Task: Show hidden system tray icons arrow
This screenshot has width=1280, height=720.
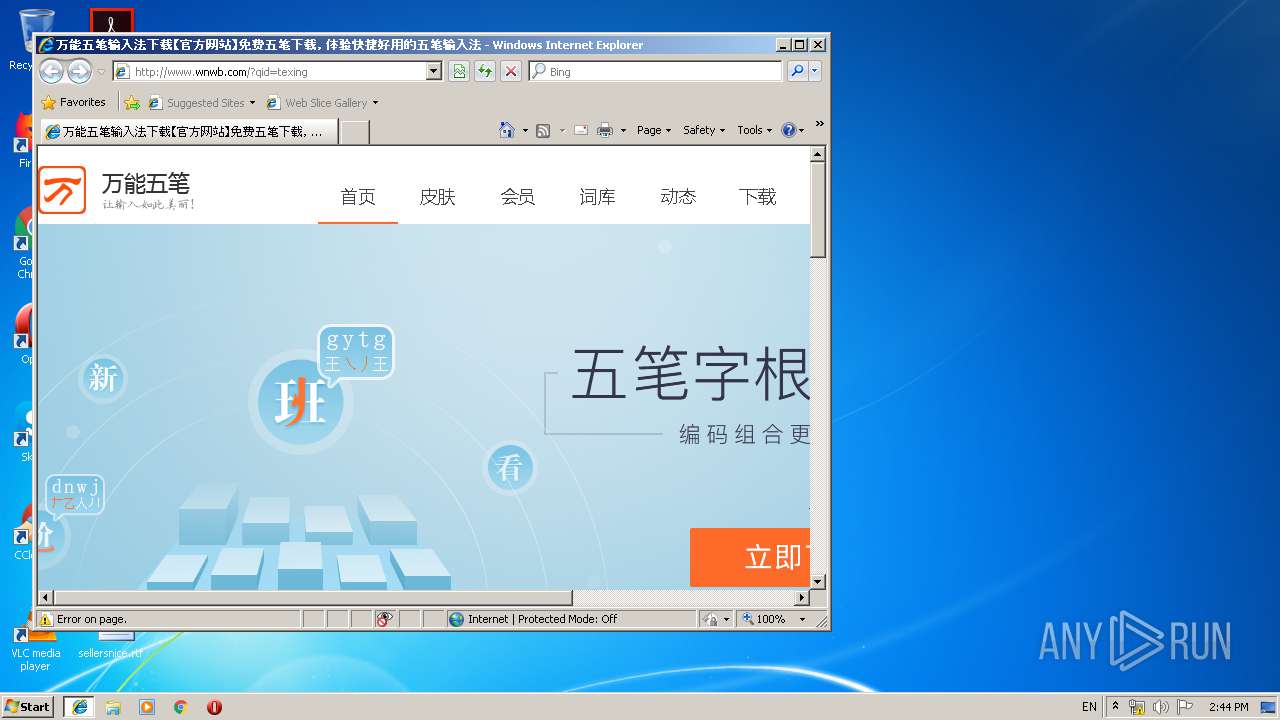Action: coord(1115,706)
